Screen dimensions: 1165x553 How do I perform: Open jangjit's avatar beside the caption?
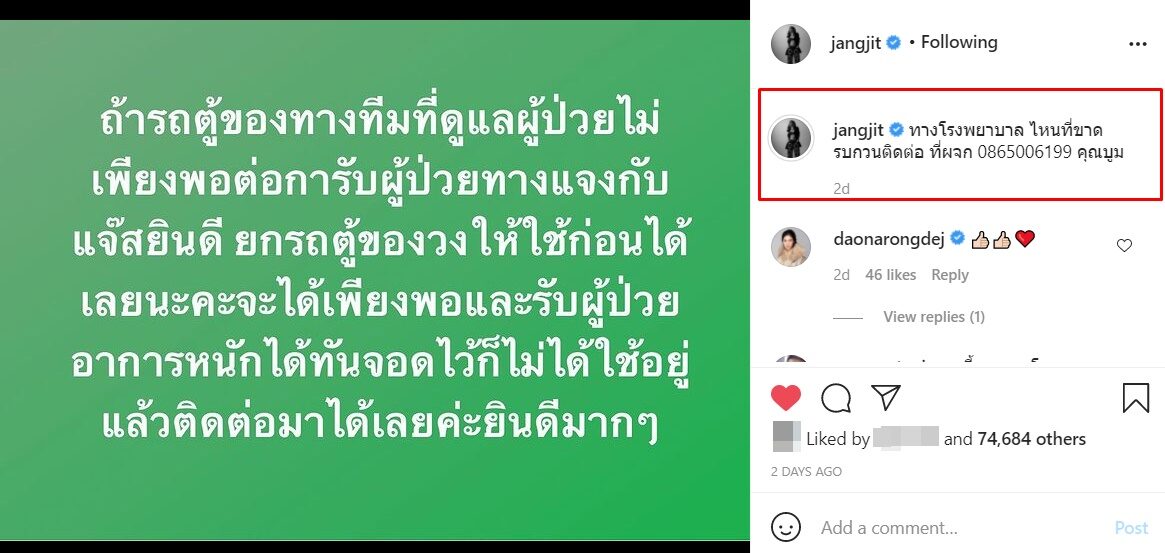tap(791, 138)
